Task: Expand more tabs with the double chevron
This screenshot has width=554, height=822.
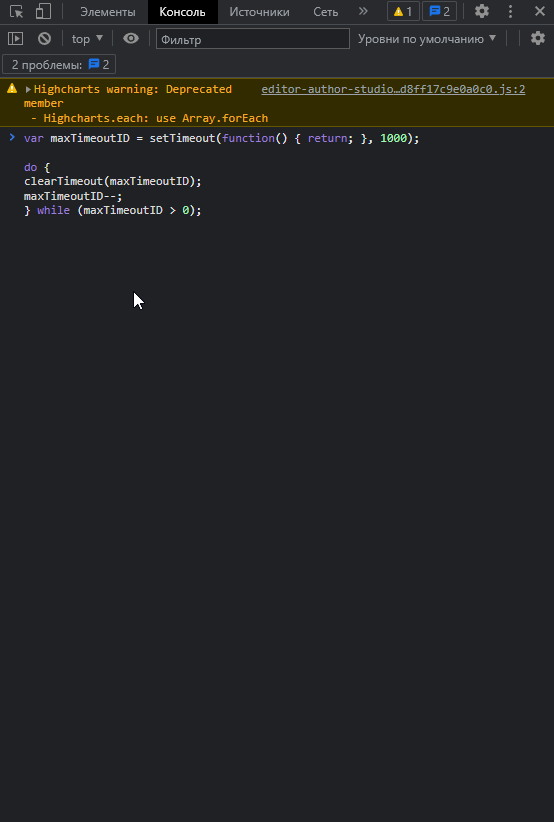Action: [x=363, y=11]
